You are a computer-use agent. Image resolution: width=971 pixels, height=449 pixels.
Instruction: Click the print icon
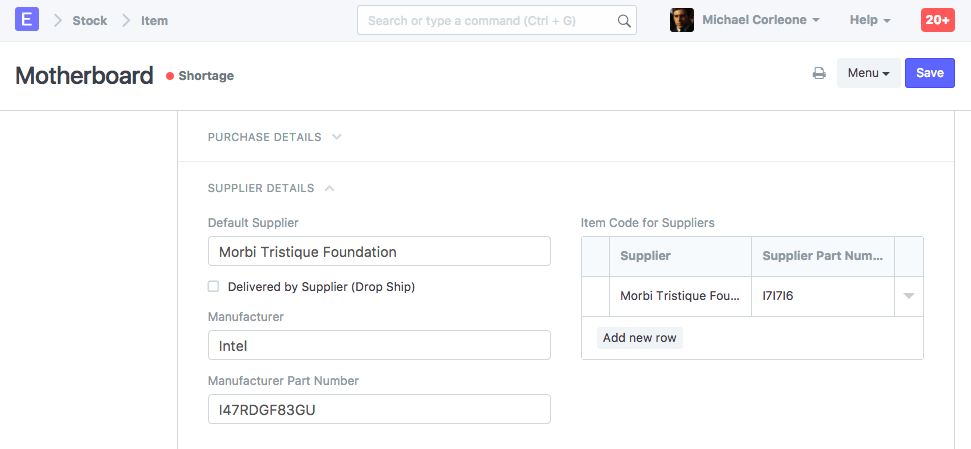(x=819, y=73)
